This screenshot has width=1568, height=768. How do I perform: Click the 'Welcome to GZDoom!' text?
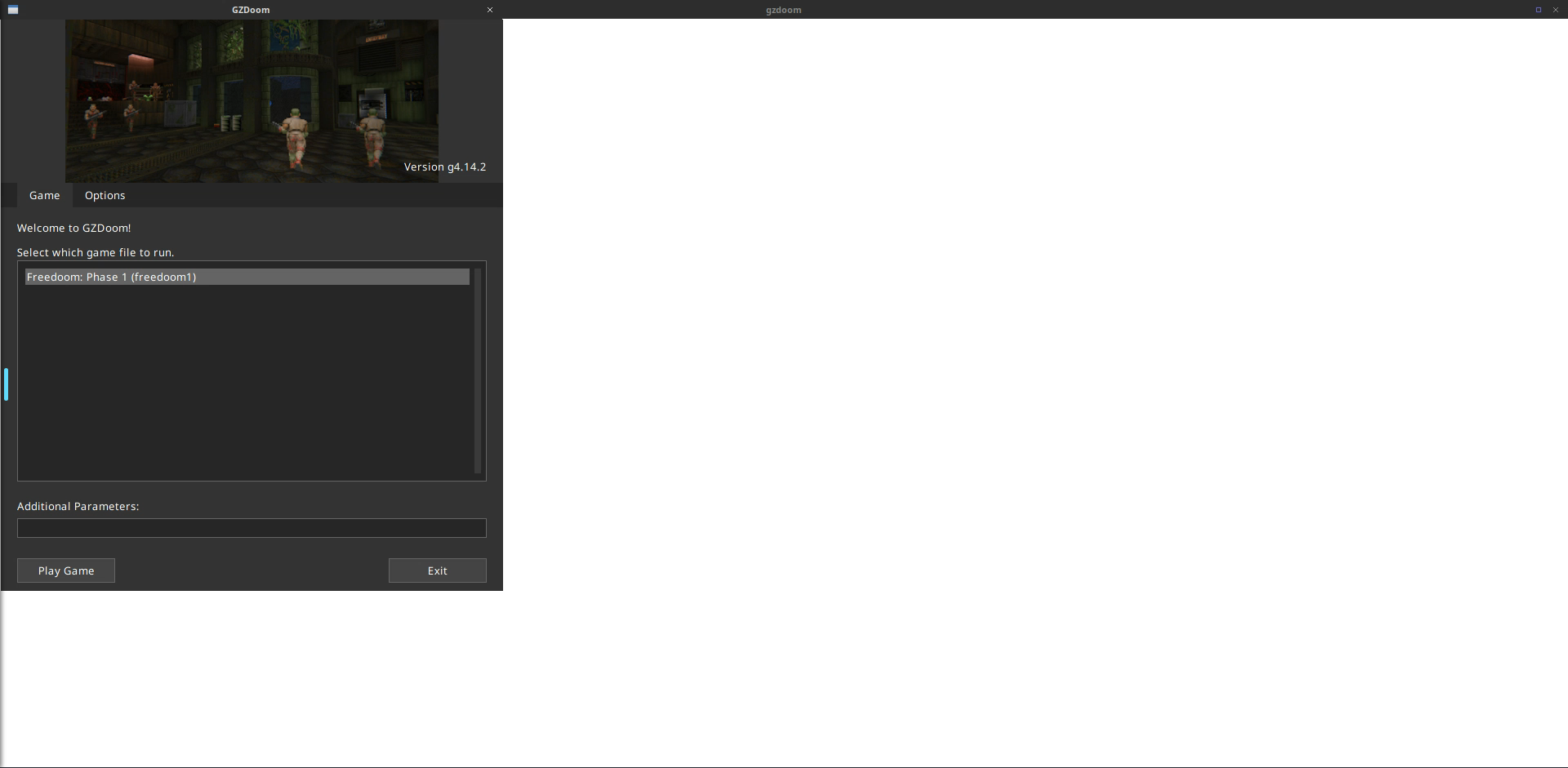73,228
